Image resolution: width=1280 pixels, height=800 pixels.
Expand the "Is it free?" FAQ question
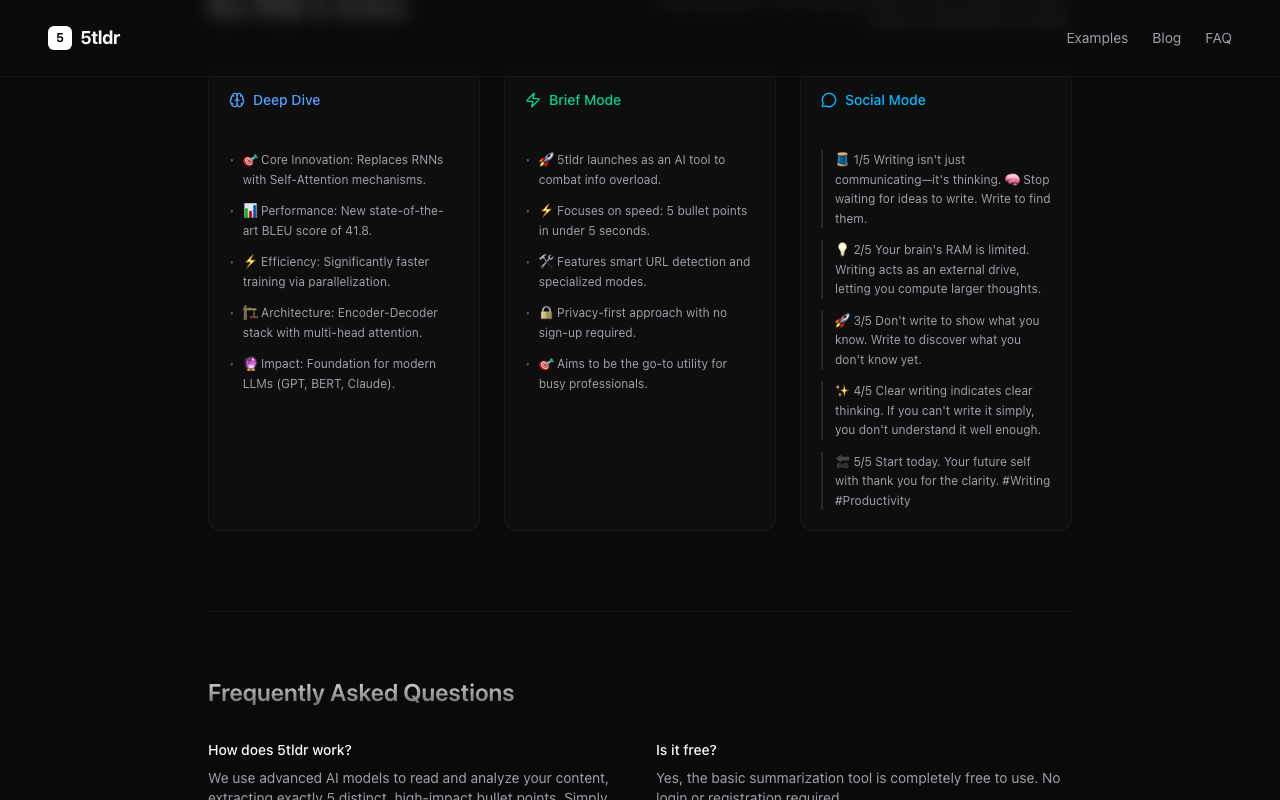click(x=686, y=750)
